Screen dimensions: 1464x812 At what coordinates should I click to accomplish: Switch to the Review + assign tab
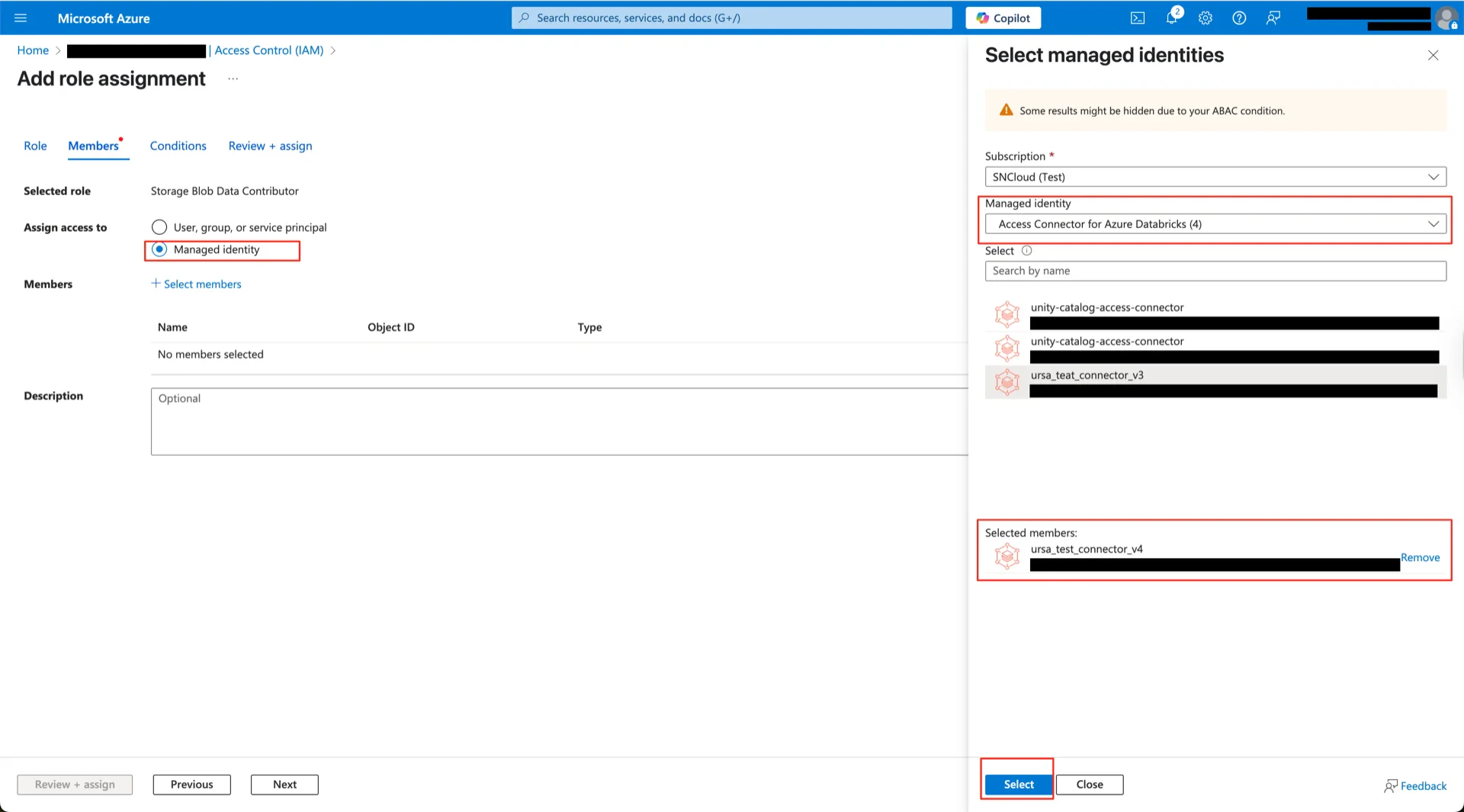tap(270, 146)
